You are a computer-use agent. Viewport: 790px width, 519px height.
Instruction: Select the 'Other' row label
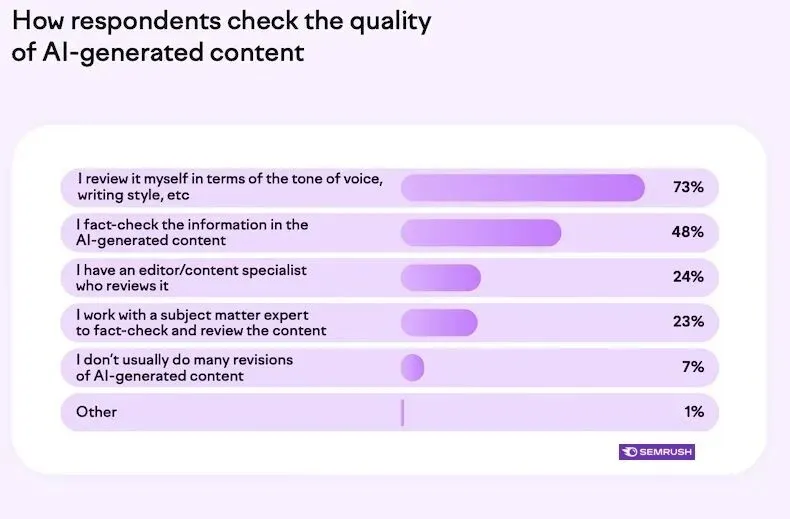(x=97, y=412)
